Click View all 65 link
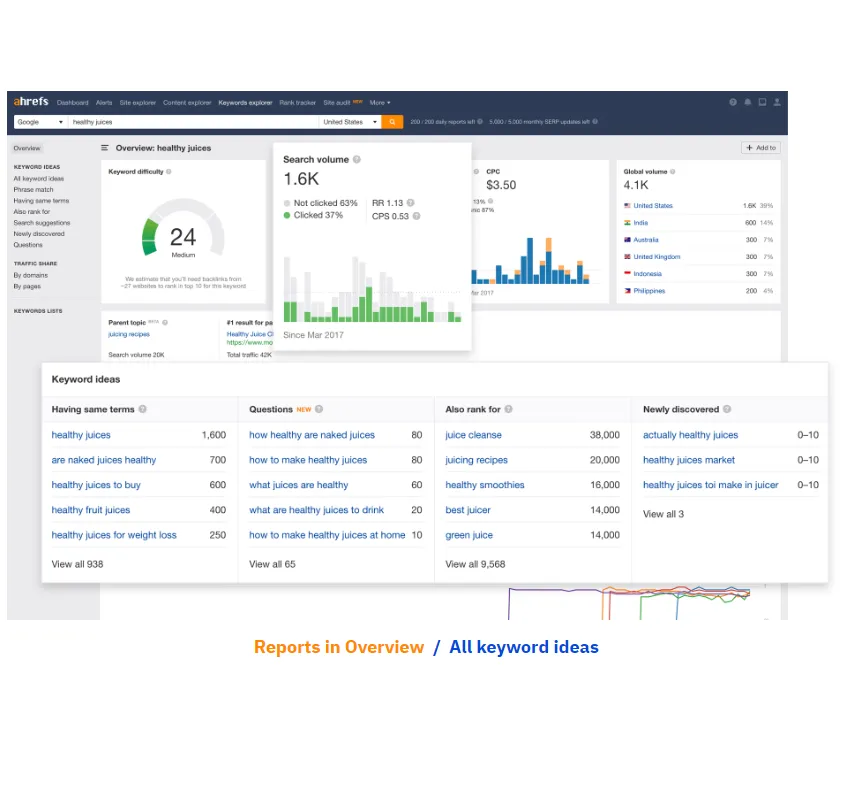Viewport: 847px width, 802px height. tap(272, 564)
